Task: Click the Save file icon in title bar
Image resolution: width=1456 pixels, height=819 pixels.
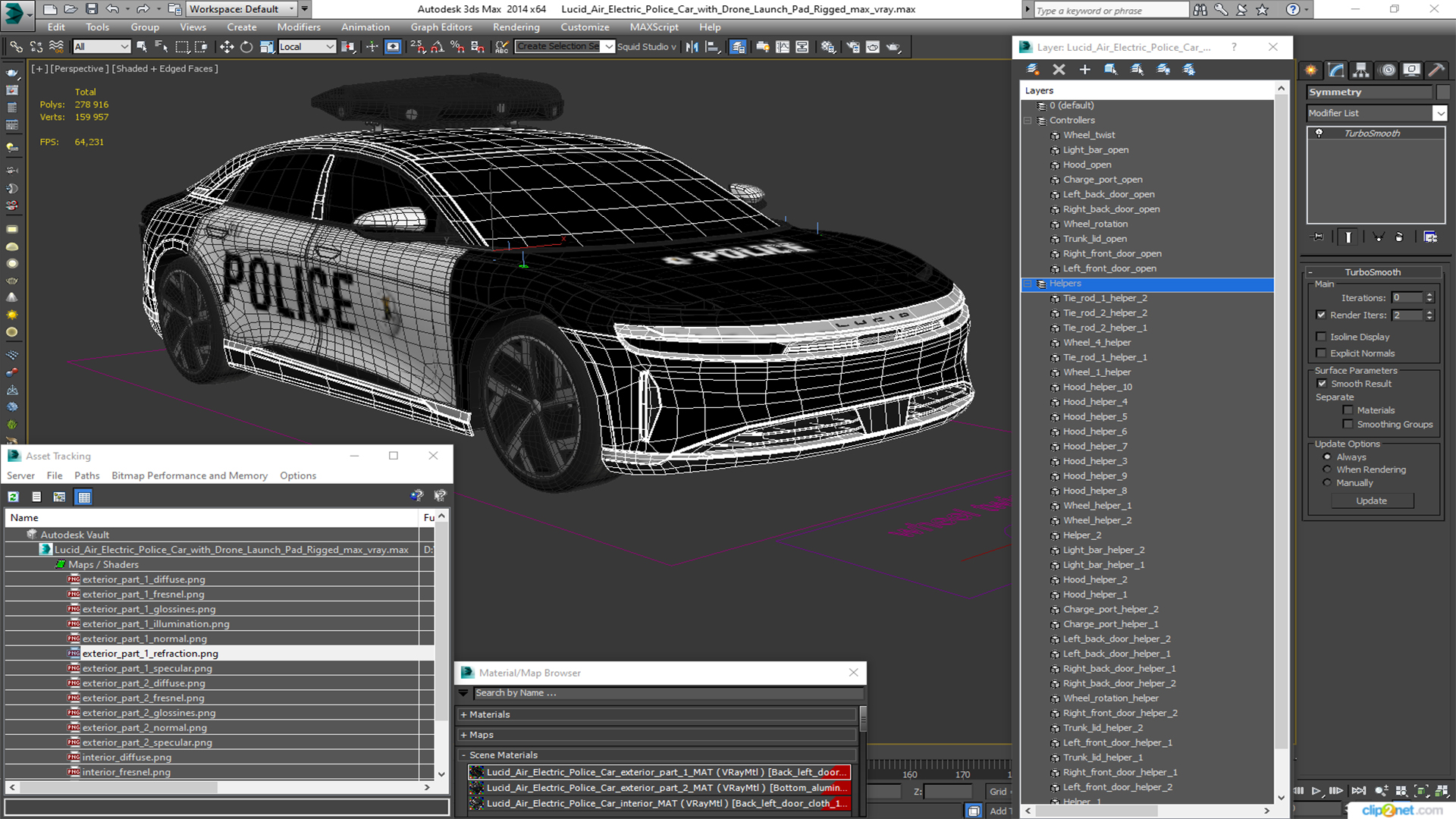Action: click(x=92, y=9)
